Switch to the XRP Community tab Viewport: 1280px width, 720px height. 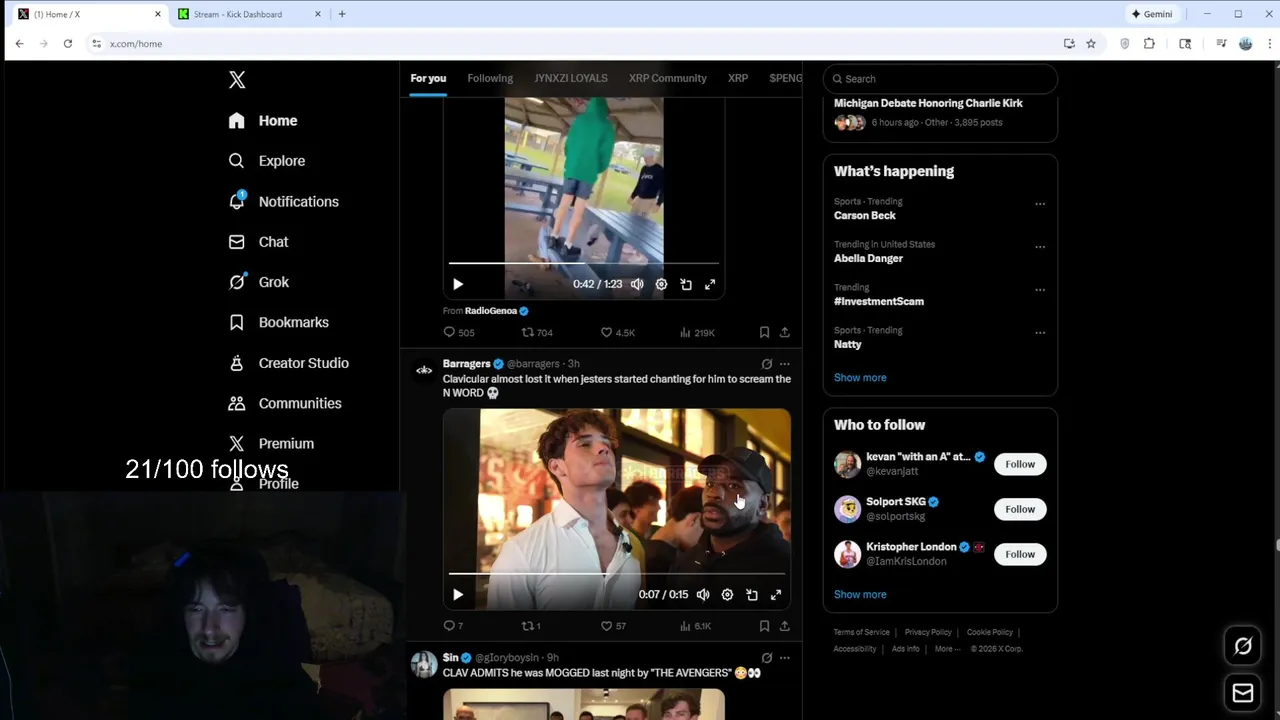667,78
